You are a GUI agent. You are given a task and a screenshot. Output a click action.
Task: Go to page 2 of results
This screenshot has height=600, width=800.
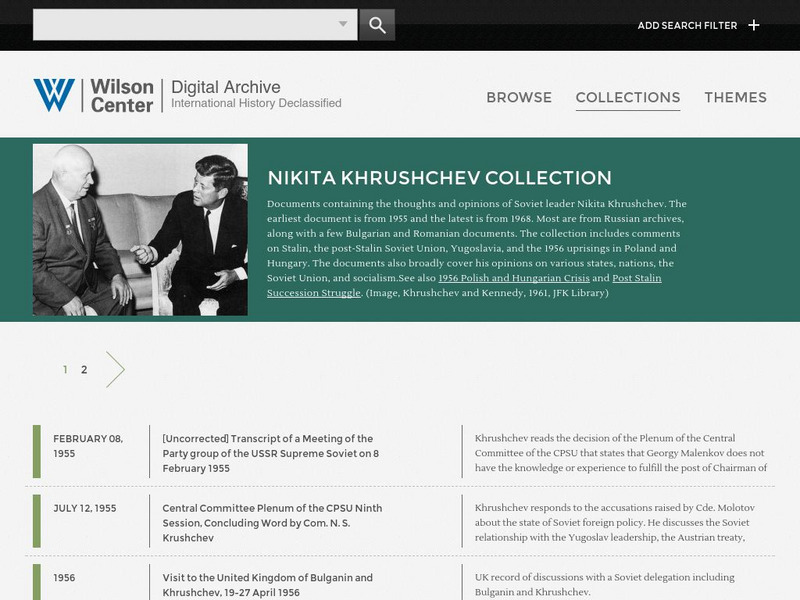[x=84, y=369]
